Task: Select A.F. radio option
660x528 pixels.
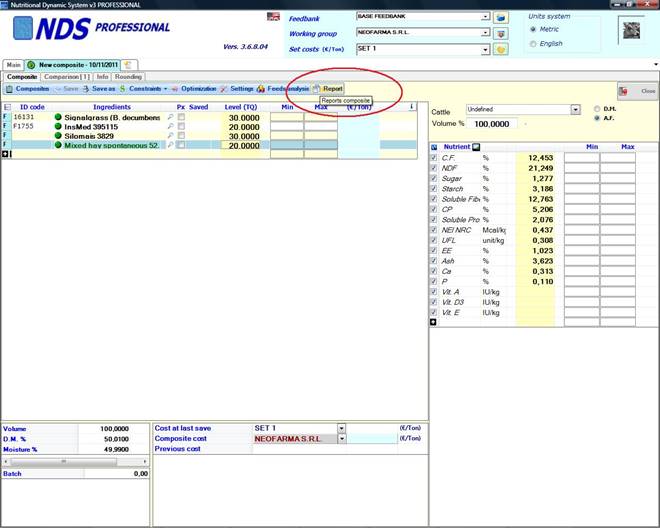Action: [597, 118]
